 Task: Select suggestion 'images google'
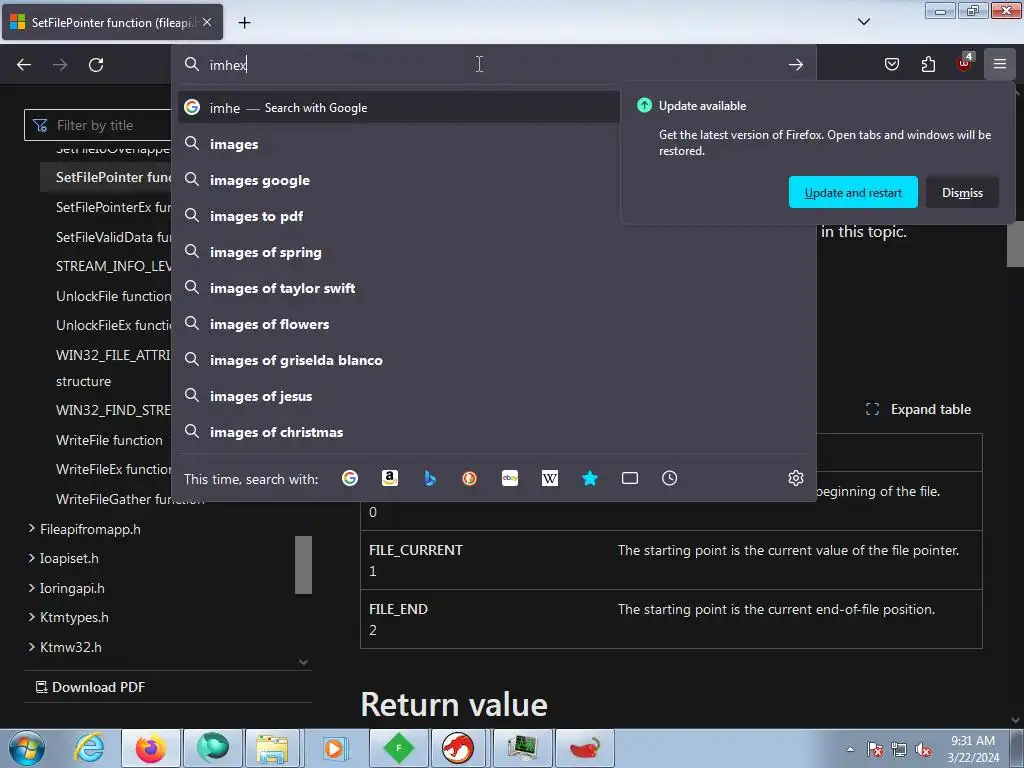click(398, 180)
